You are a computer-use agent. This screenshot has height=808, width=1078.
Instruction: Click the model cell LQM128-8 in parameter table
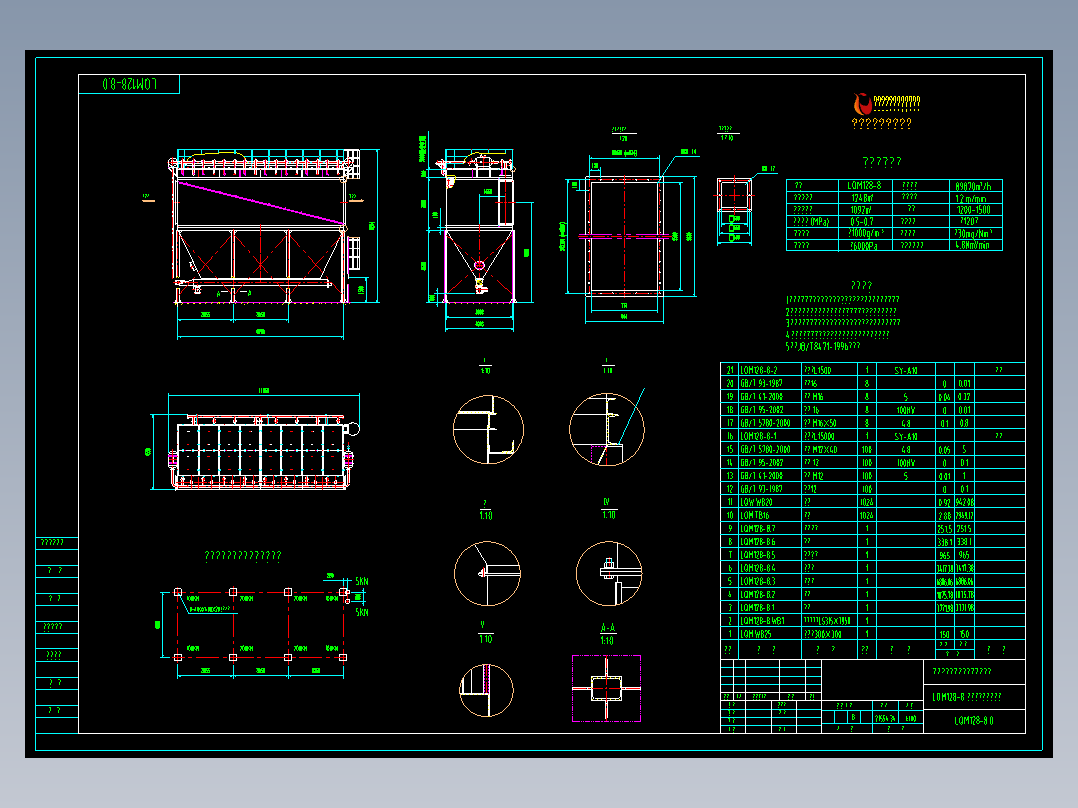tap(866, 186)
